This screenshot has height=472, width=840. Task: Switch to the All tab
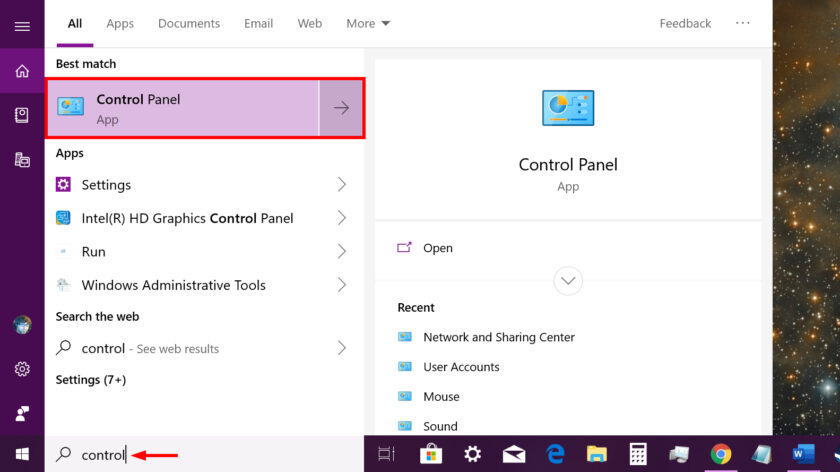pyautogui.click(x=74, y=24)
